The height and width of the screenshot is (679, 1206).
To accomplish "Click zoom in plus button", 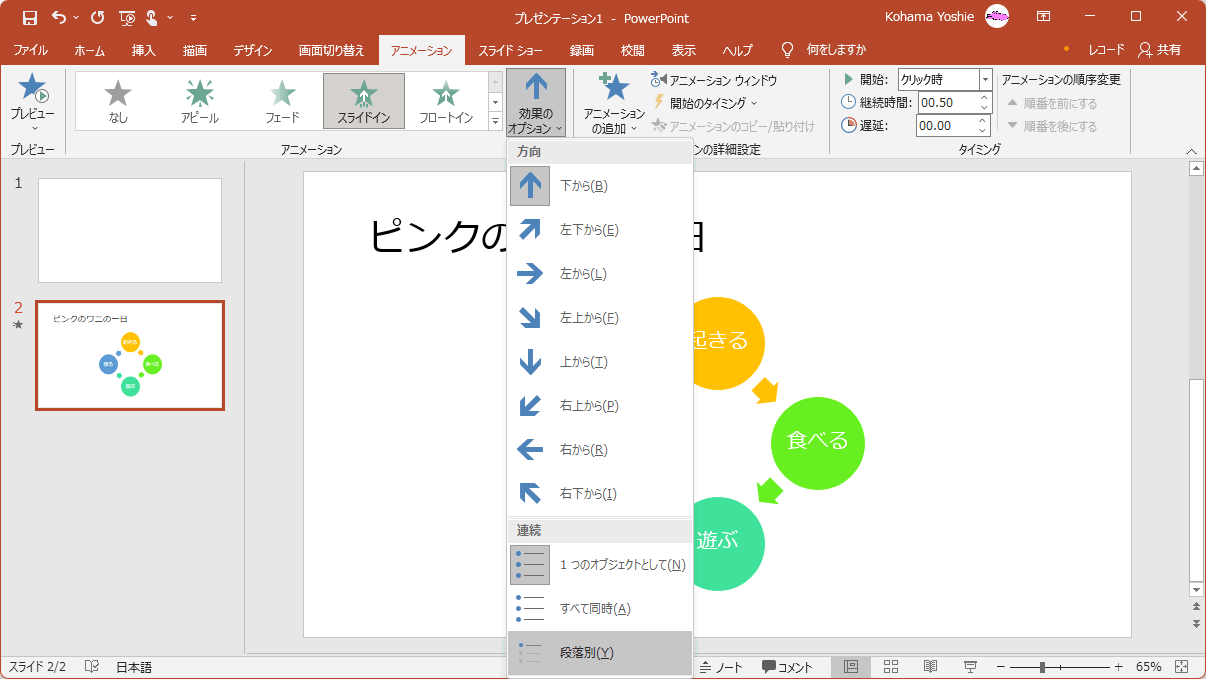I will 1119,667.
